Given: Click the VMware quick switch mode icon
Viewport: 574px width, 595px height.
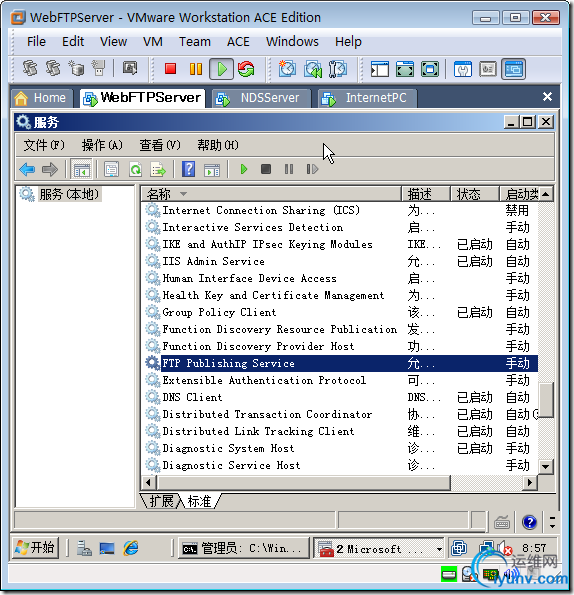Looking at the screenshot, I should pyautogui.click(x=429, y=69).
